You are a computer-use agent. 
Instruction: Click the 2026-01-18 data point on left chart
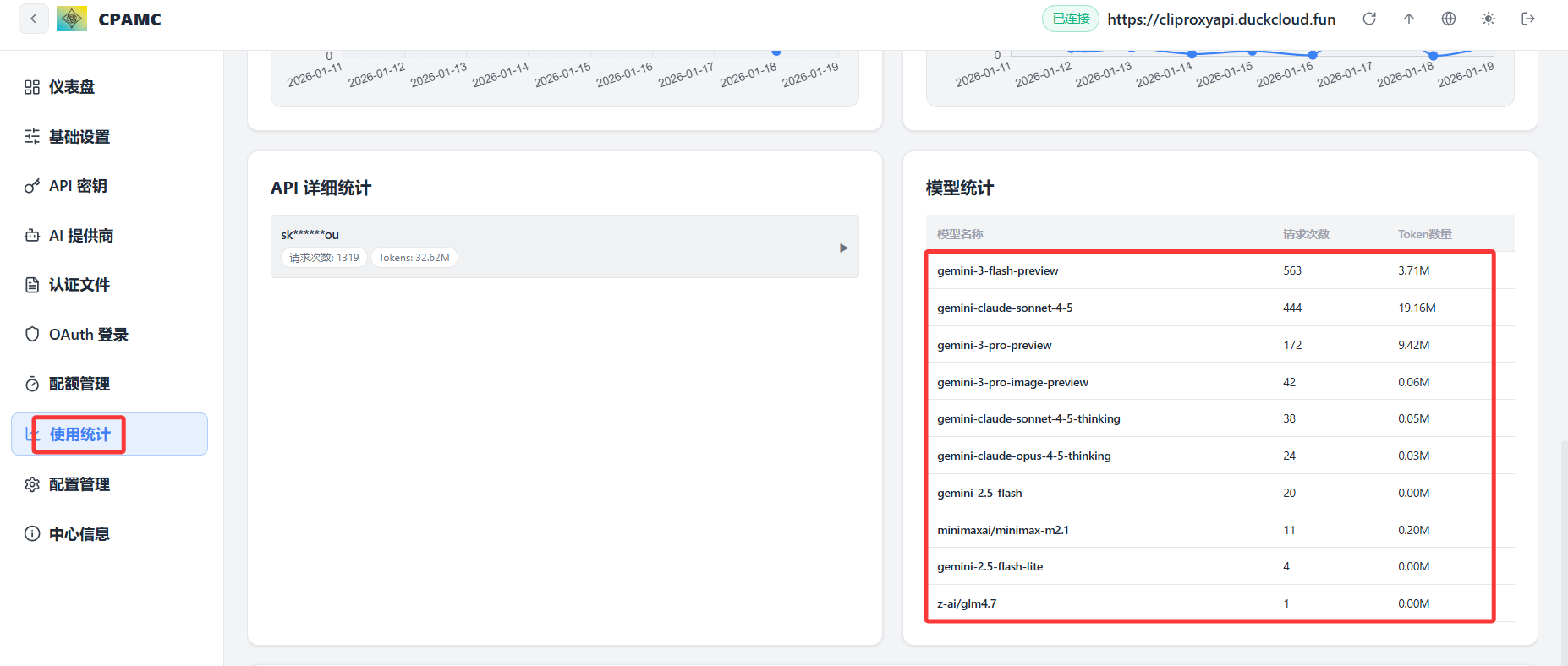pos(776,52)
